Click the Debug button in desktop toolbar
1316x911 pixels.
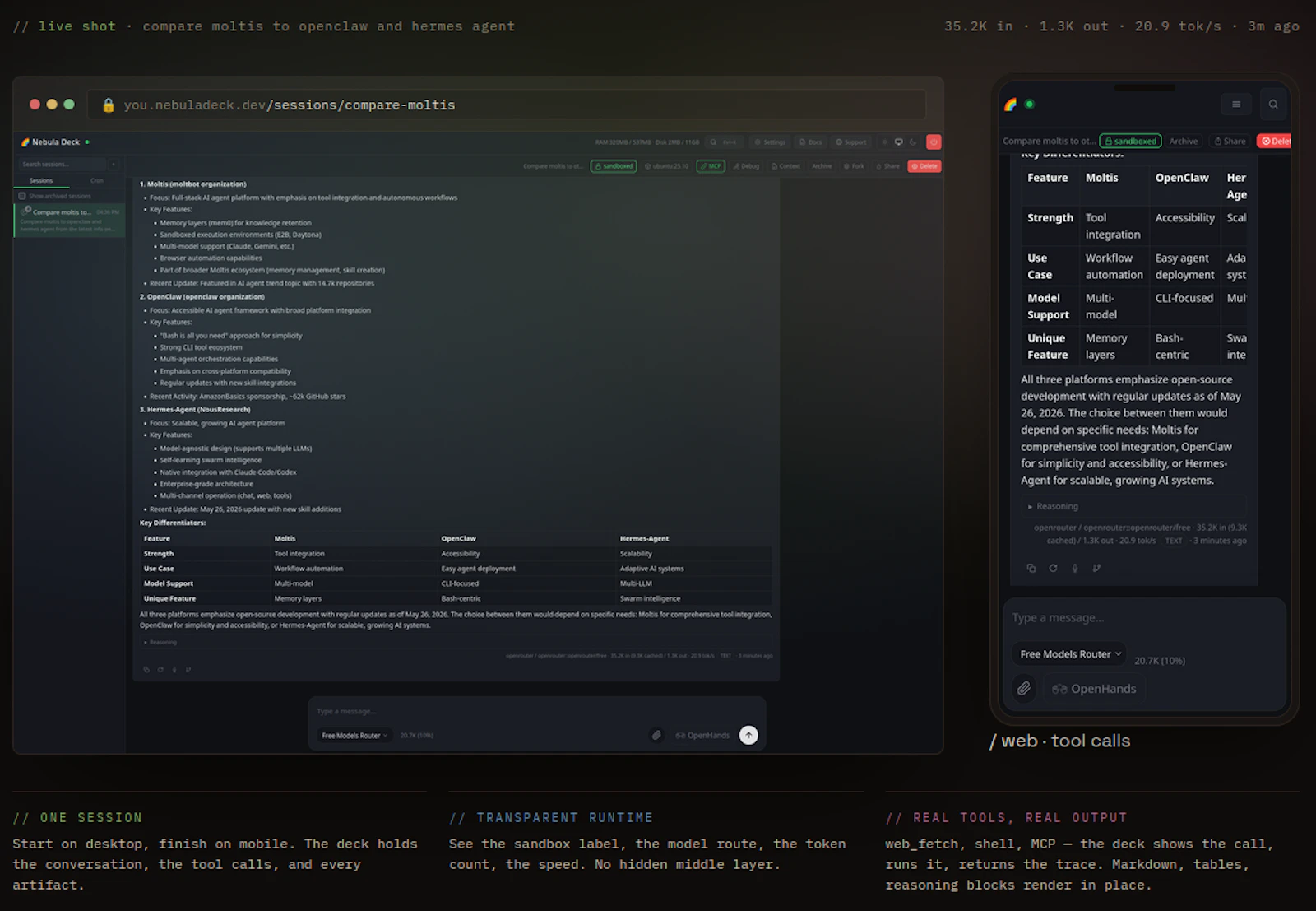coord(747,166)
